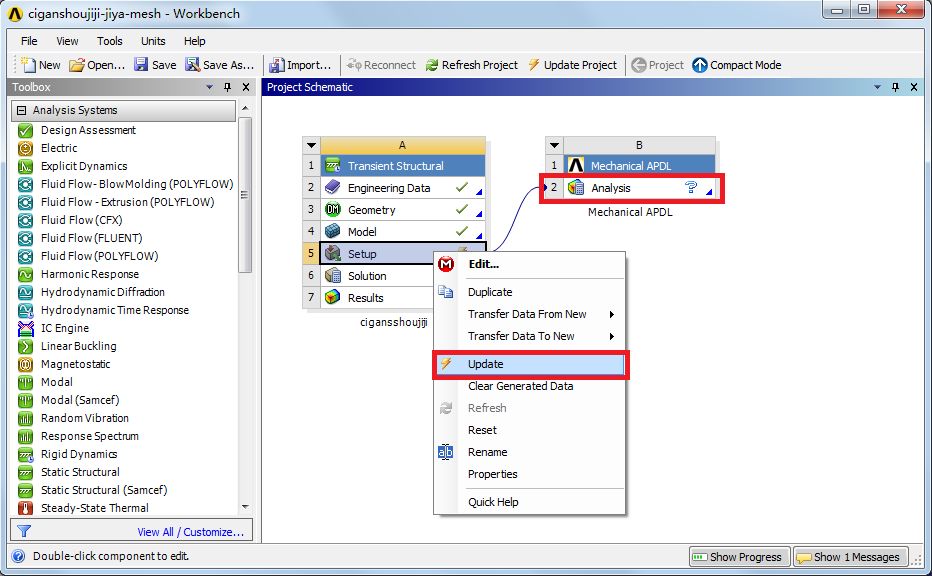Screen dimensions: 932x576
Task: Click the Explicit Dynamics icon
Action: pyautogui.click(x=25, y=166)
